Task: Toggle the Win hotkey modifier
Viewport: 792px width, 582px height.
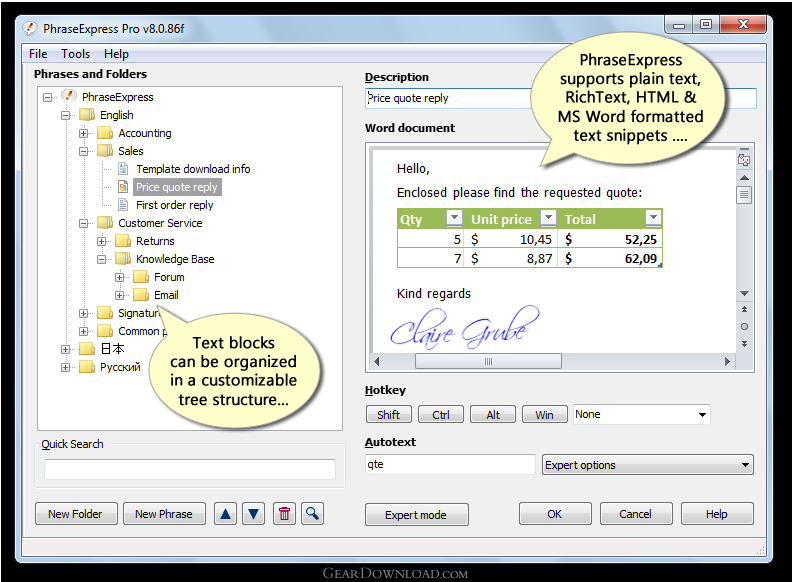Action: click(x=544, y=415)
